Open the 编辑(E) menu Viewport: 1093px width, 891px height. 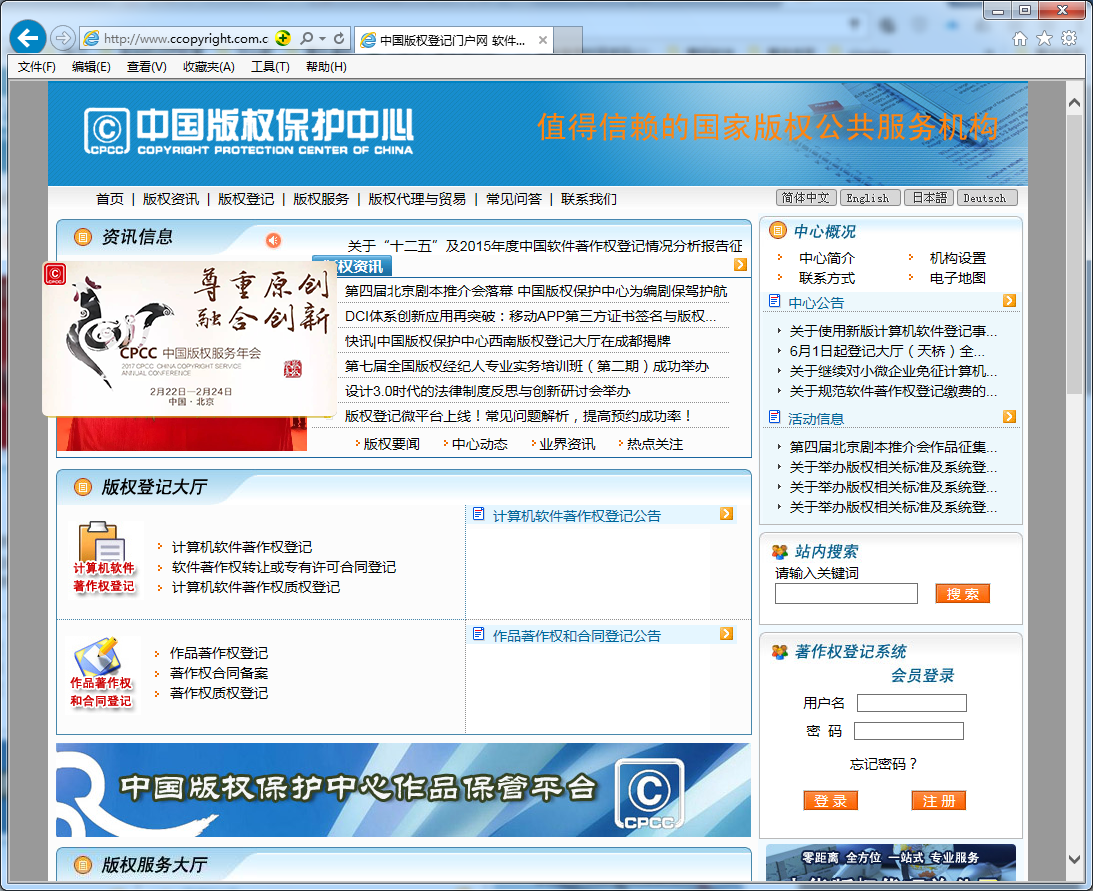[91, 67]
